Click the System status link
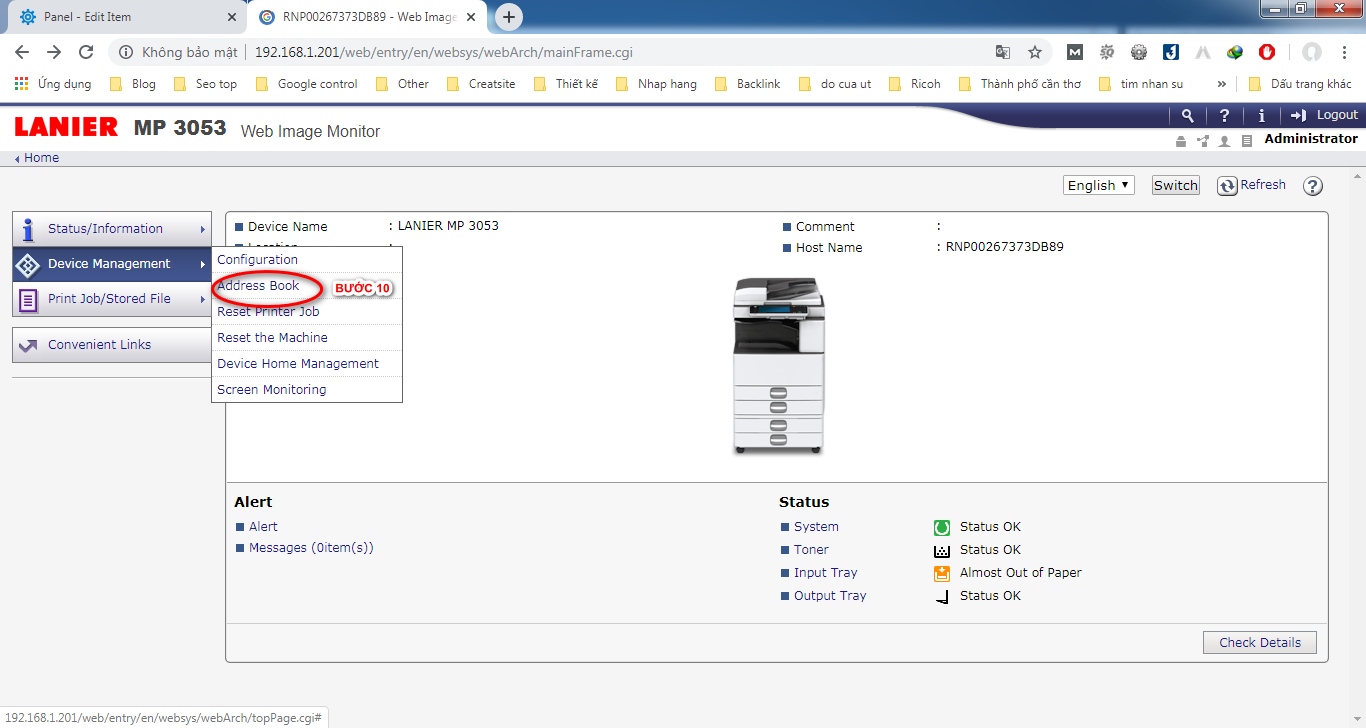This screenshot has height=728, width=1366. coord(816,527)
